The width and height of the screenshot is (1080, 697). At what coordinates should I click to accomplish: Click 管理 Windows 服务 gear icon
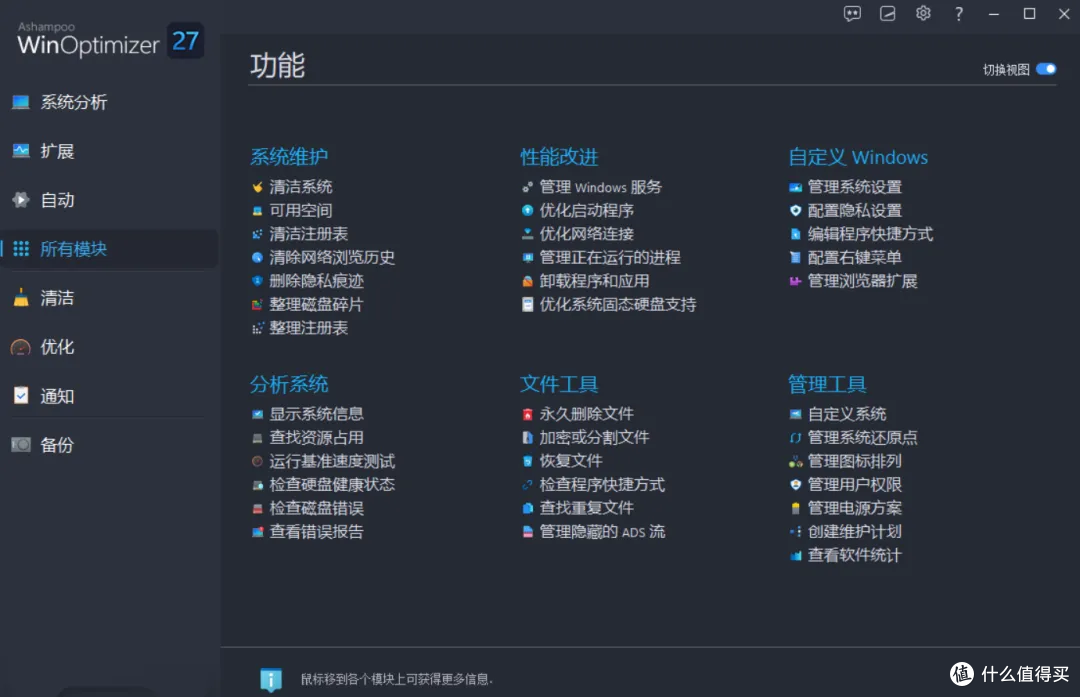tap(527, 187)
